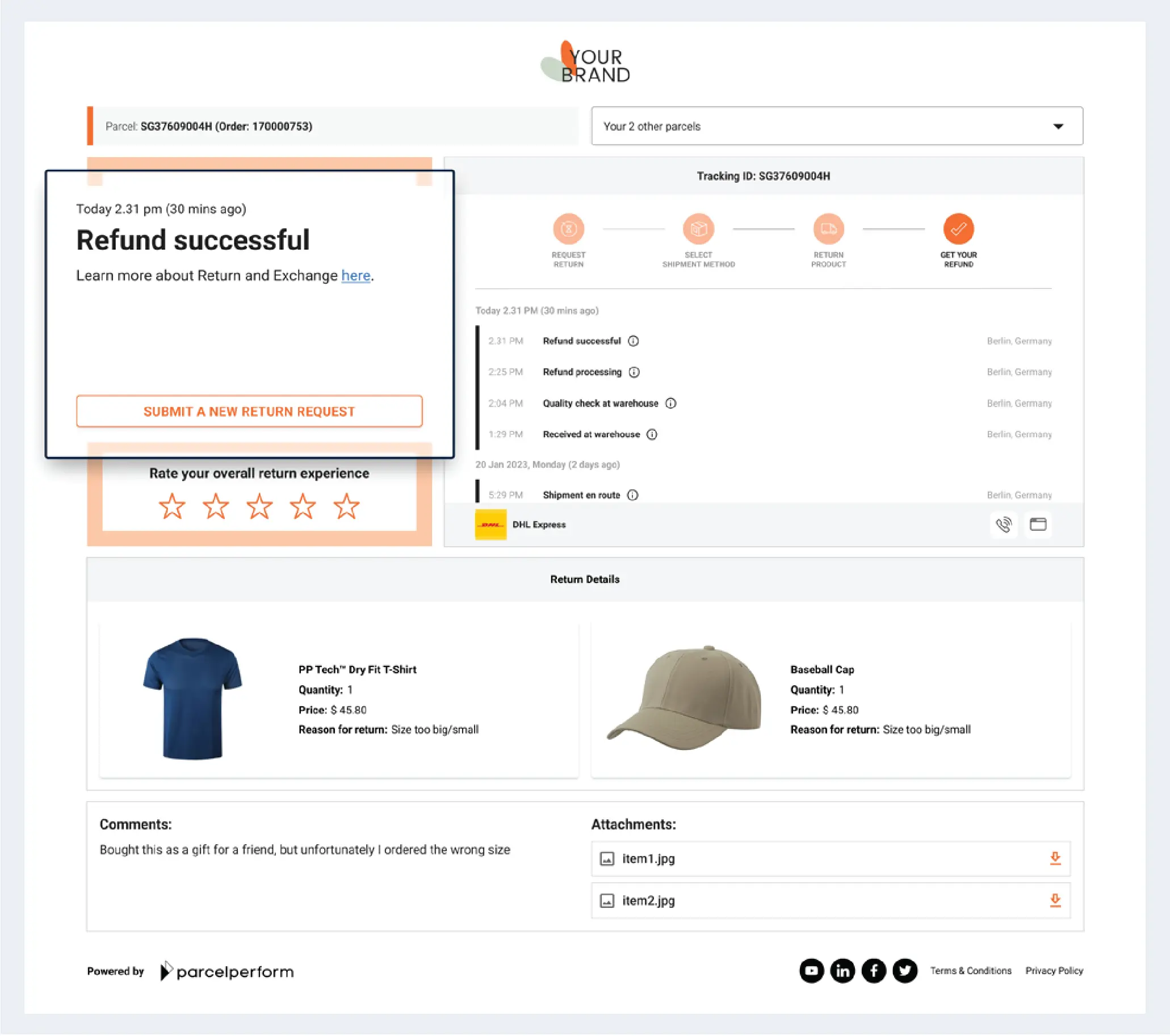
Task: Click the parcelperform logo in footer
Action: (x=227, y=971)
